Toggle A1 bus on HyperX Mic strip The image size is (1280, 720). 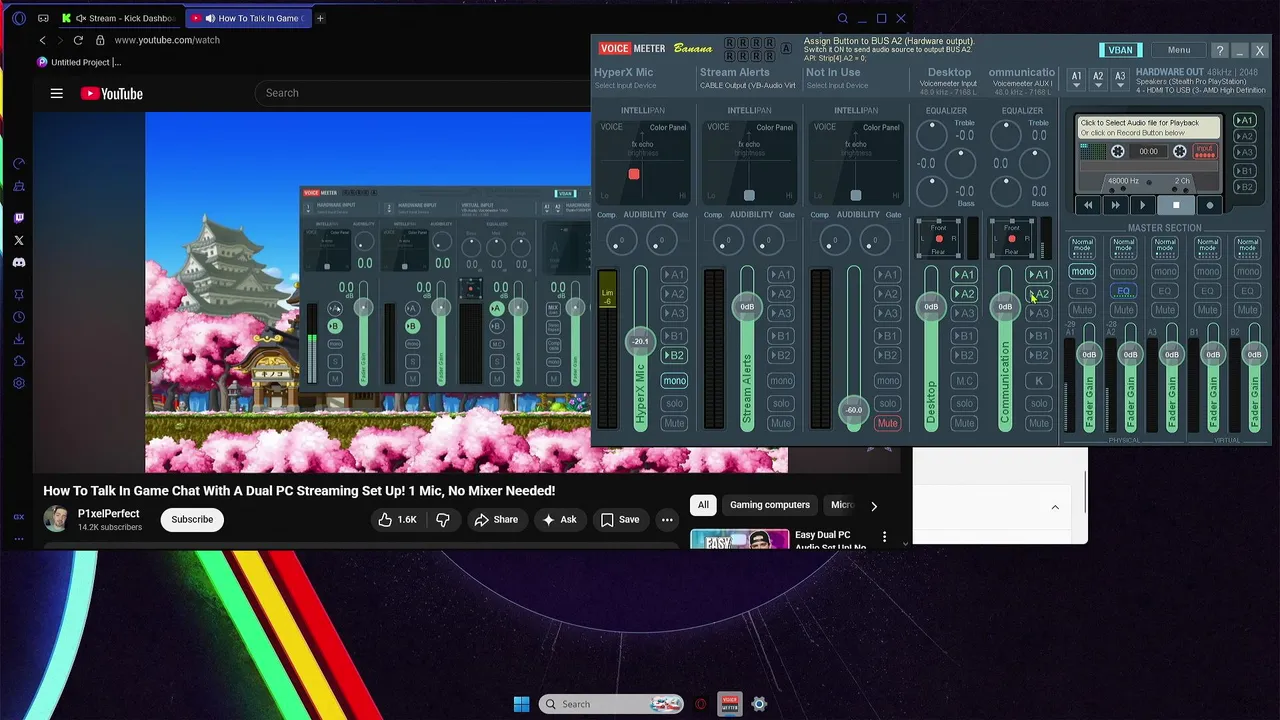pos(674,274)
